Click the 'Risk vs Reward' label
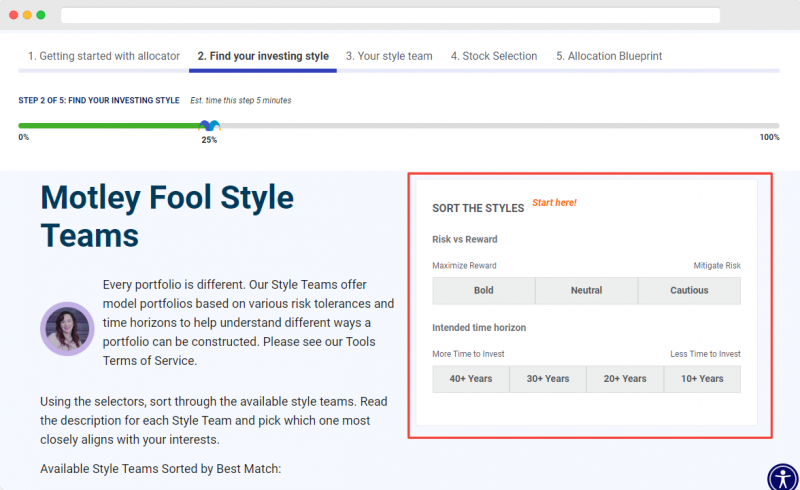Screen dimensions: 800x490 click(x=464, y=239)
